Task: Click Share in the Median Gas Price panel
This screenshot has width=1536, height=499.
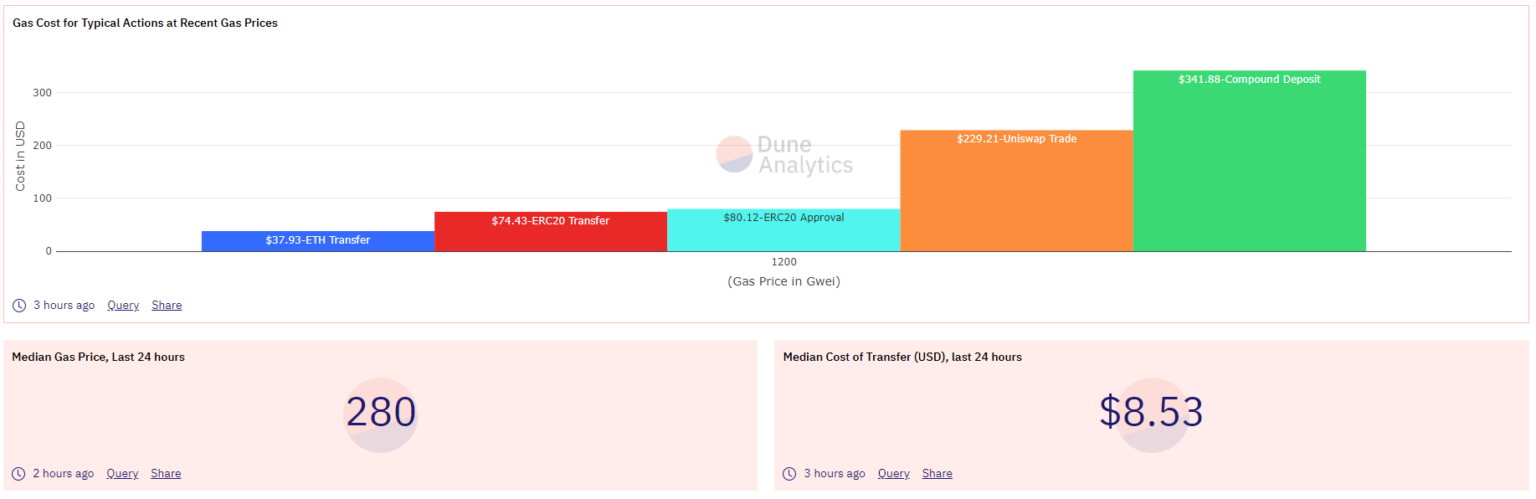Action: pyautogui.click(x=166, y=473)
